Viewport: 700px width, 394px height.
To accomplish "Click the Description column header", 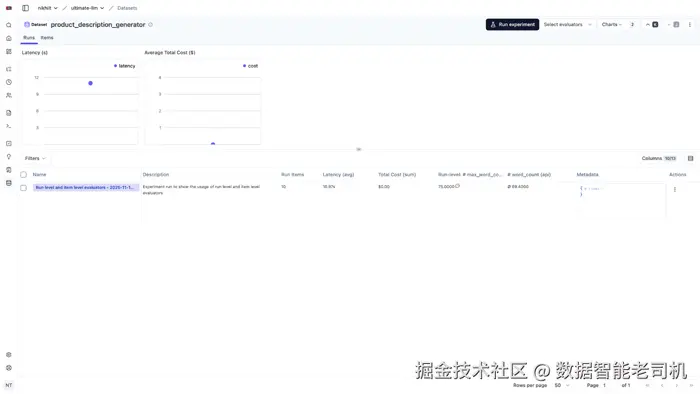I will [x=156, y=174].
